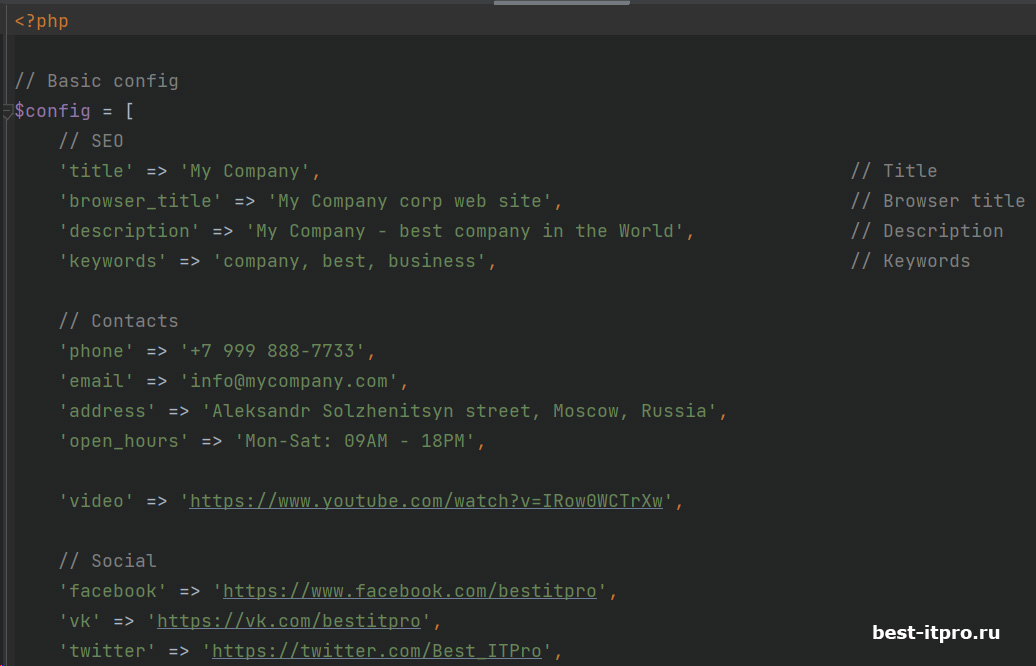The image size is (1036, 666).
Task: Click the 'open_hours' config key
Action: coord(122,440)
